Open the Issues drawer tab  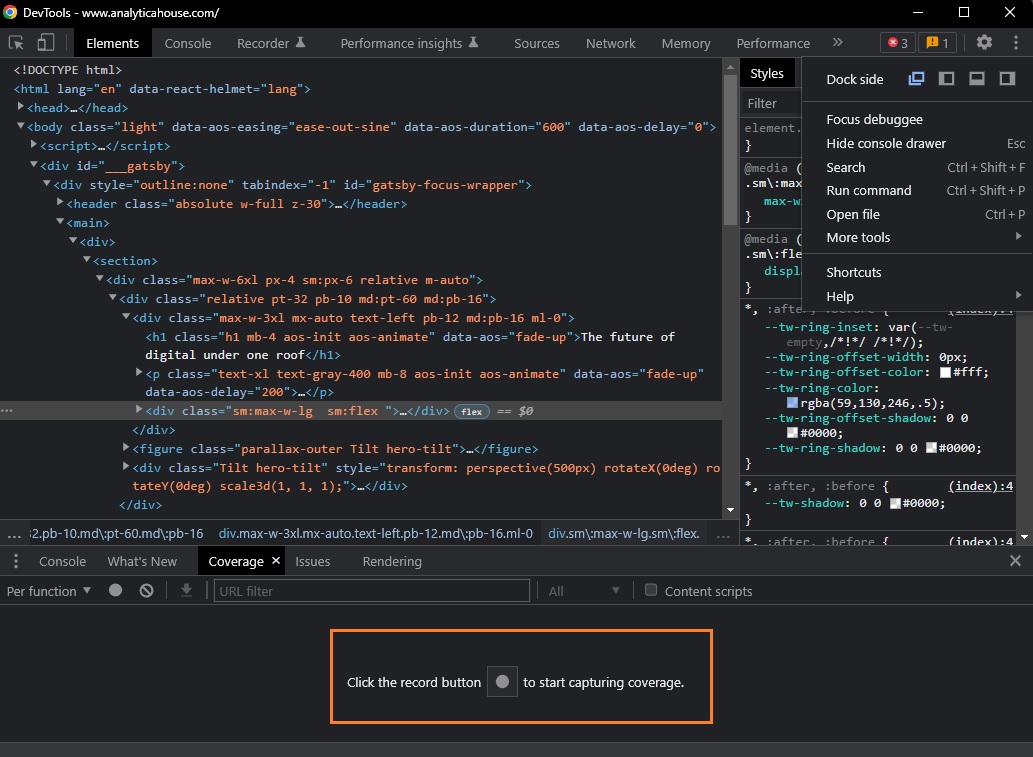click(x=312, y=561)
